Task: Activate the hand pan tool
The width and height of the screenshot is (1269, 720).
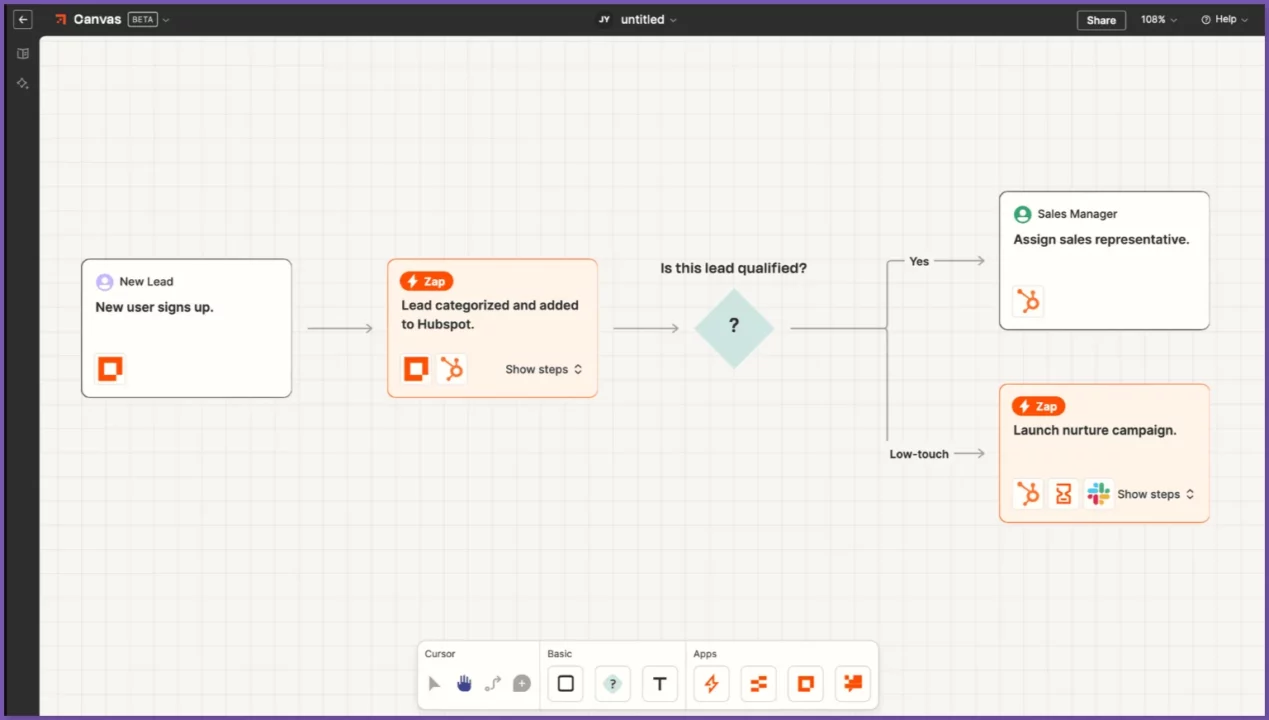Action: [x=464, y=684]
